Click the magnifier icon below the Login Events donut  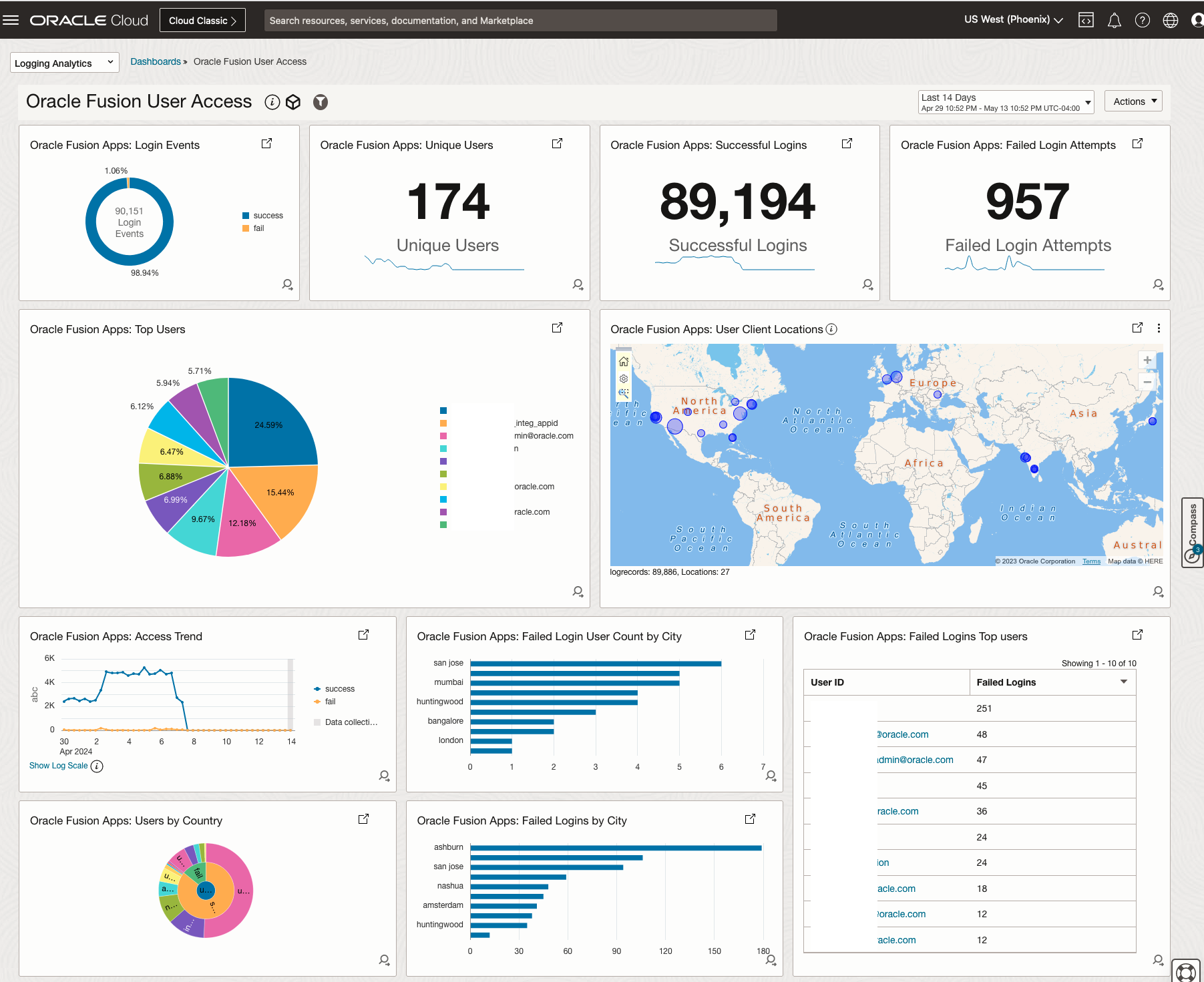tap(287, 284)
